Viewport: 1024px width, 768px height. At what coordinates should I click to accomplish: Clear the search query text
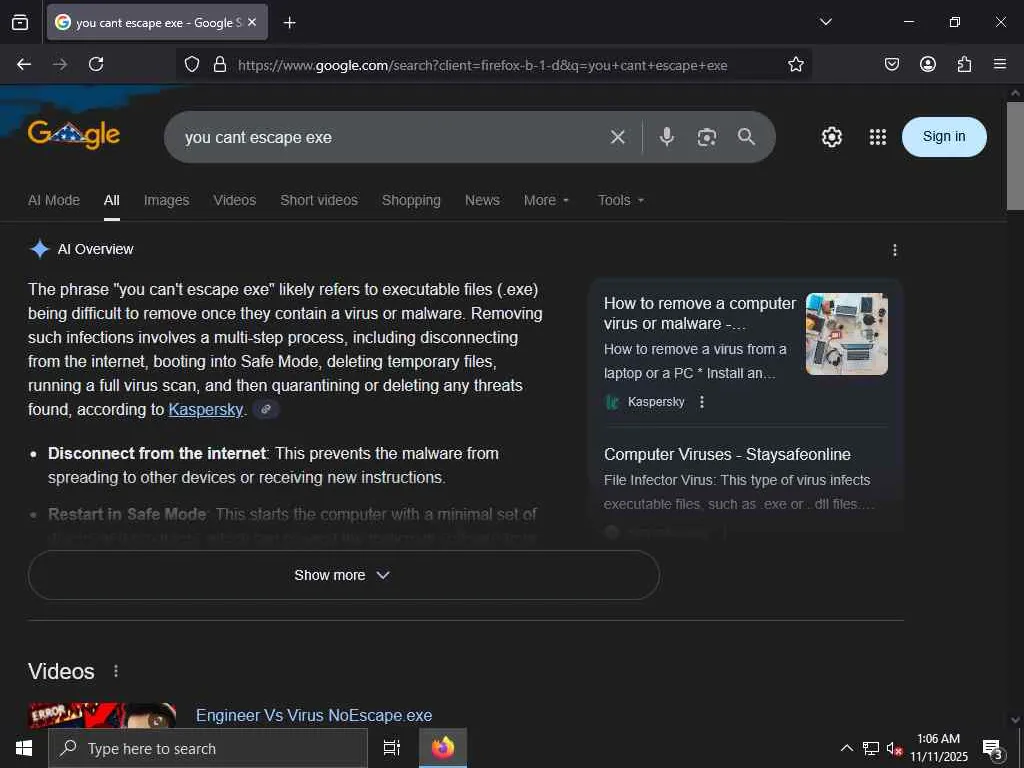coord(617,137)
